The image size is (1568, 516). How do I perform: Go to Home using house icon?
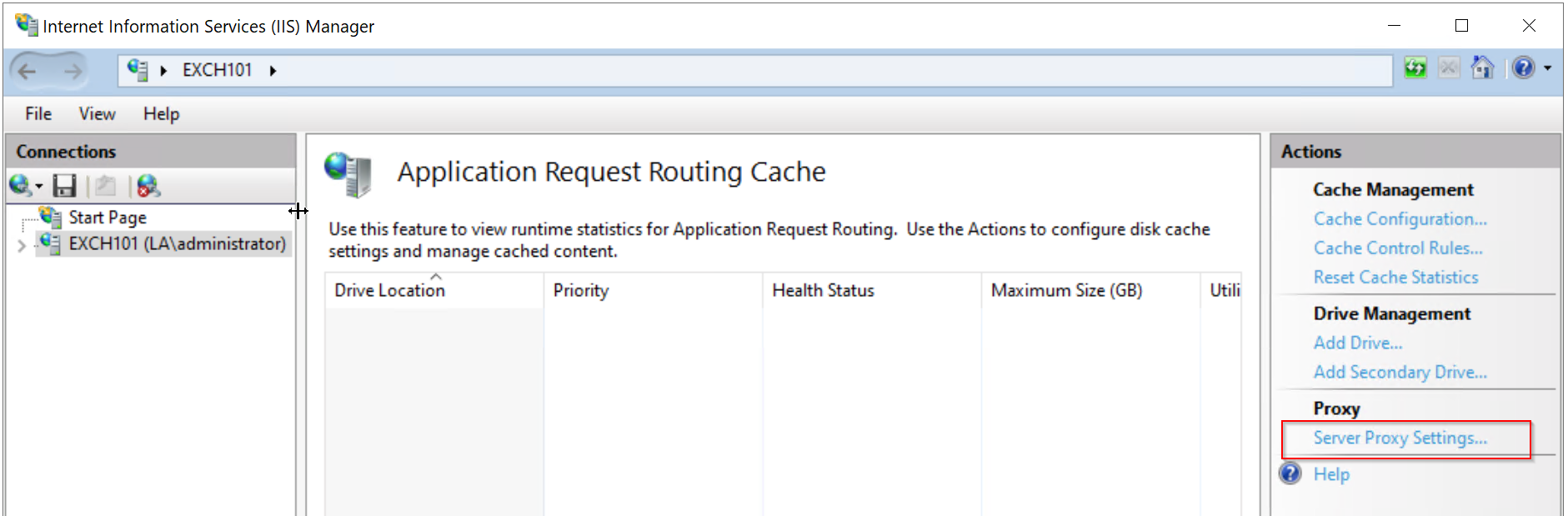coord(1482,68)
